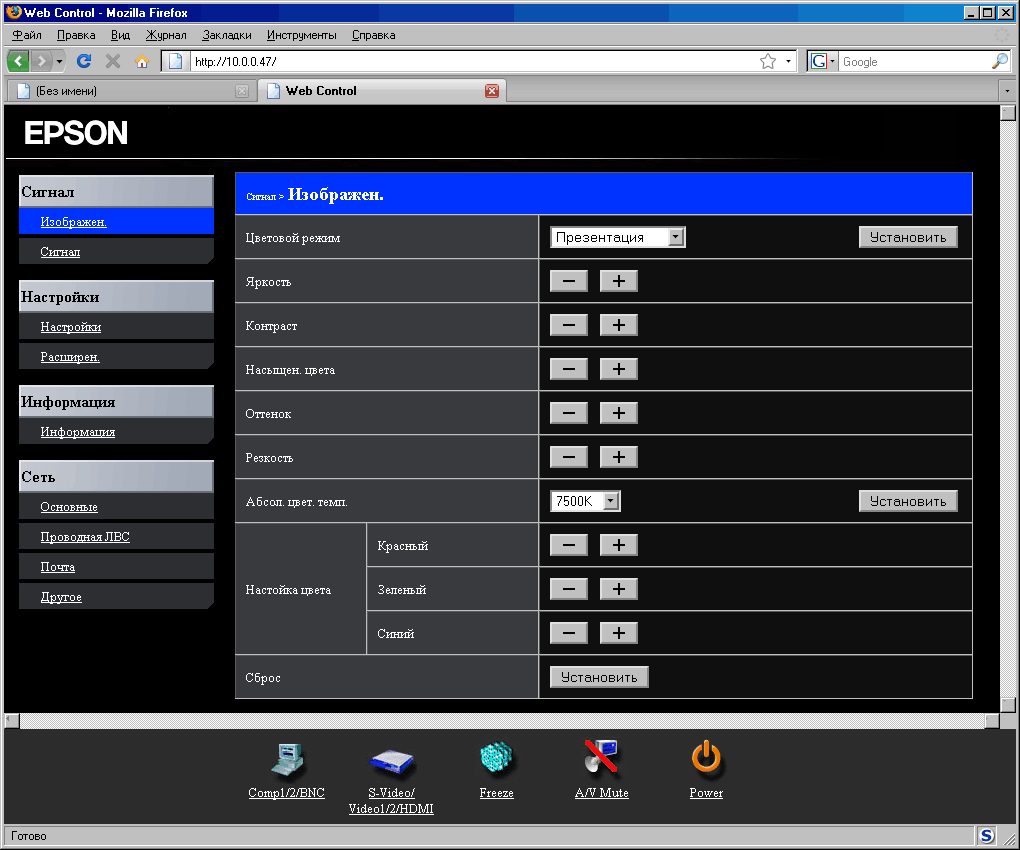Screen dimensions: 1020x850
Task: Increase Красный color with plus
Action: pyautogui.click(x=619, y=545)
